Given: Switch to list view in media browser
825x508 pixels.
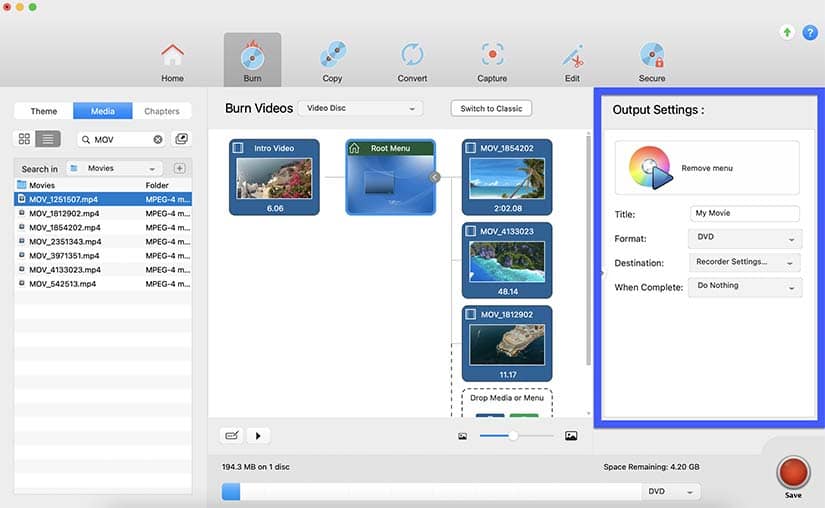Looking at the screenshot, I should [47, 139].
